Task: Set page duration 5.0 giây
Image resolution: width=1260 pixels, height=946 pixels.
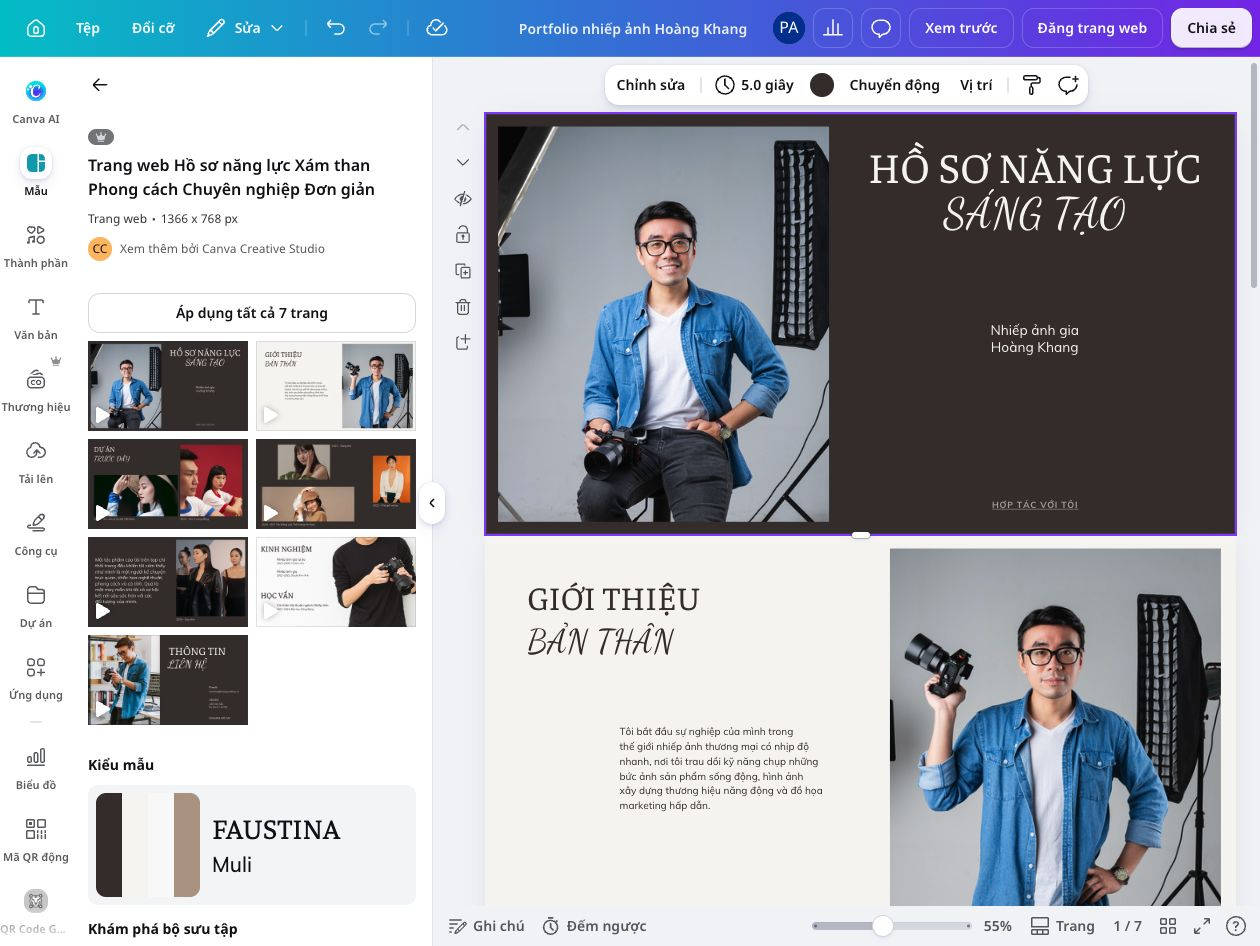Action: pos(755,85)
